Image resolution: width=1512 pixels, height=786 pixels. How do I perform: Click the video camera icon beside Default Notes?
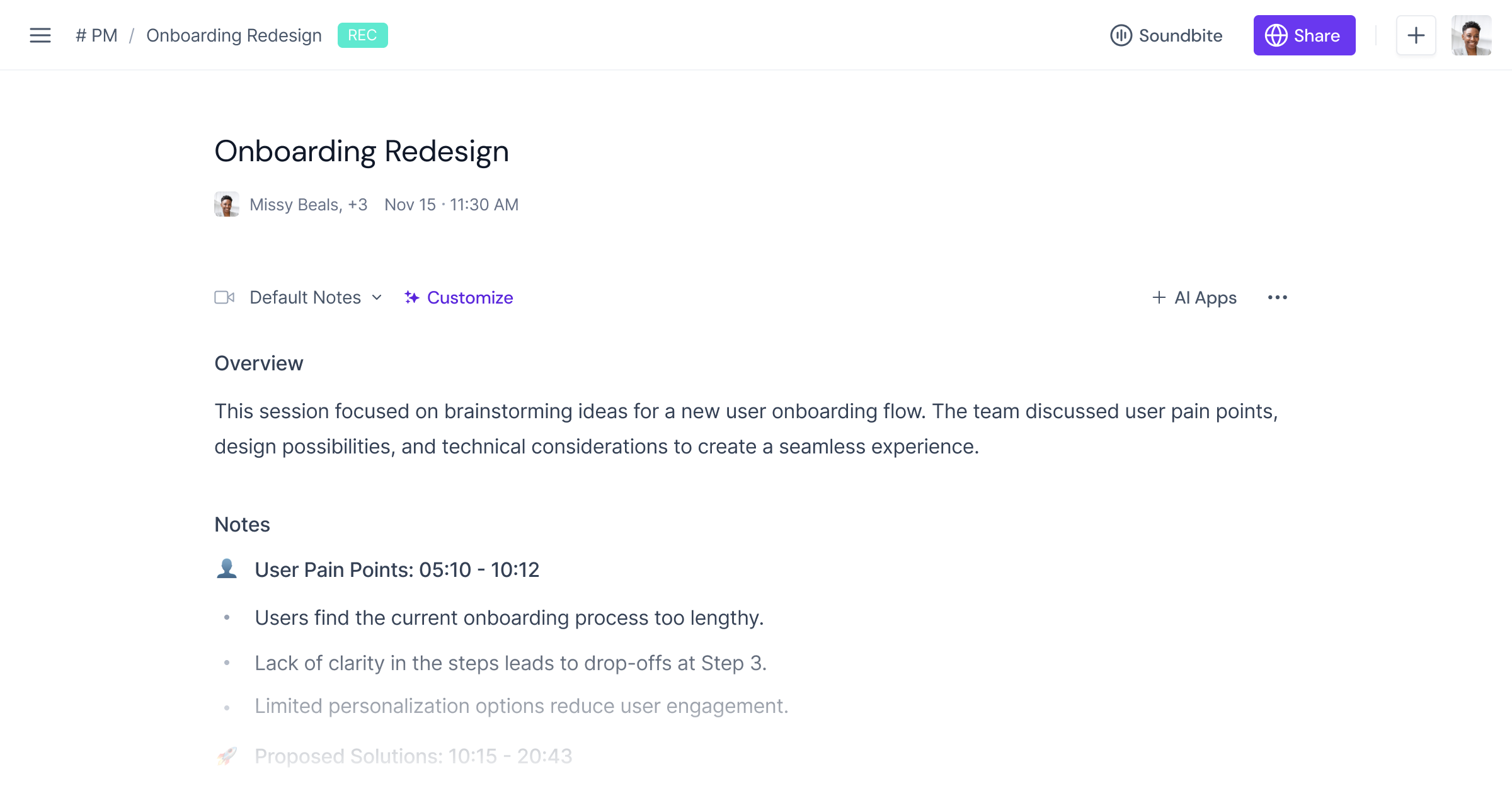[225, 297]
